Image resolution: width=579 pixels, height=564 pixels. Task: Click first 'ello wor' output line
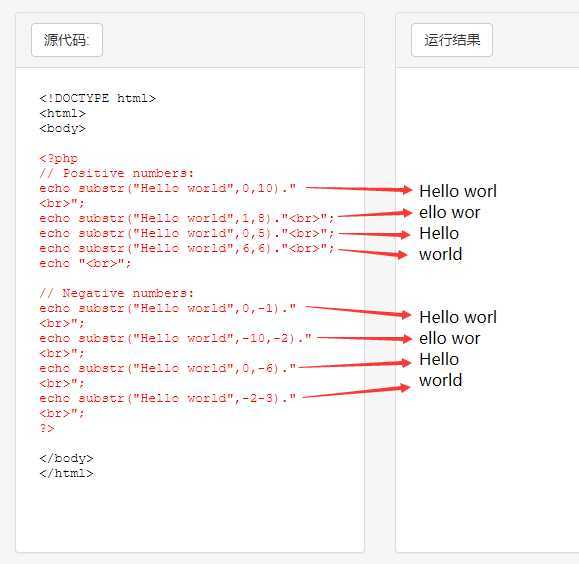coord(449,212)
